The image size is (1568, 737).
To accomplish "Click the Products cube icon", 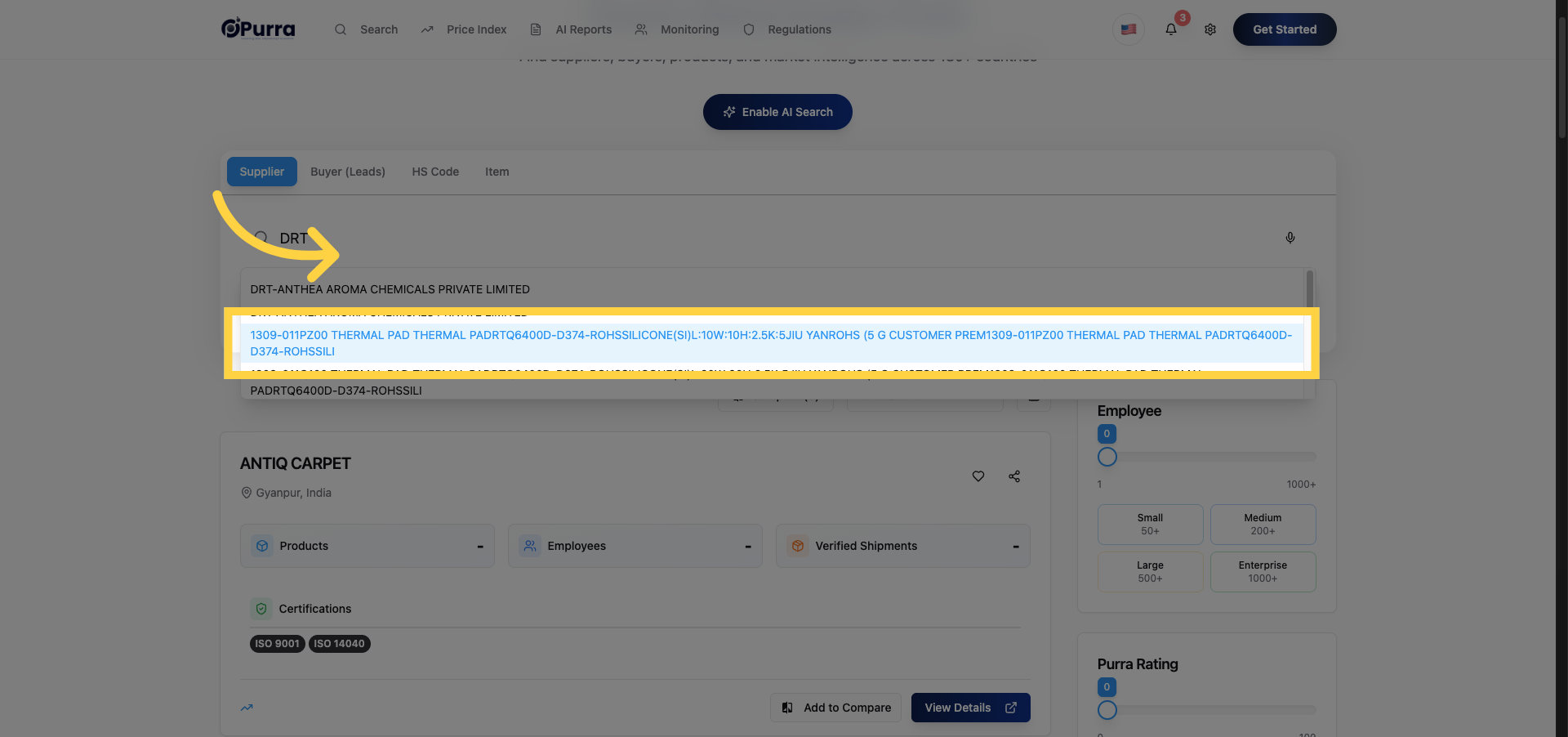I will click(262, 546).
